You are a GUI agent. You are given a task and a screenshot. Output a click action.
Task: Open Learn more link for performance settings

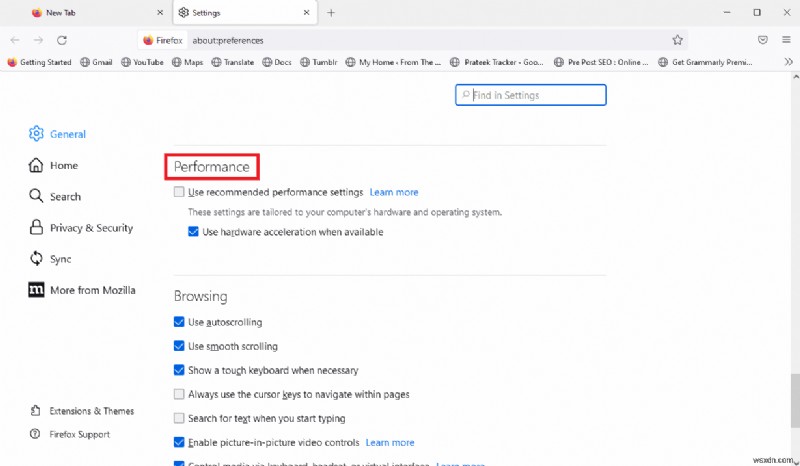394,192
